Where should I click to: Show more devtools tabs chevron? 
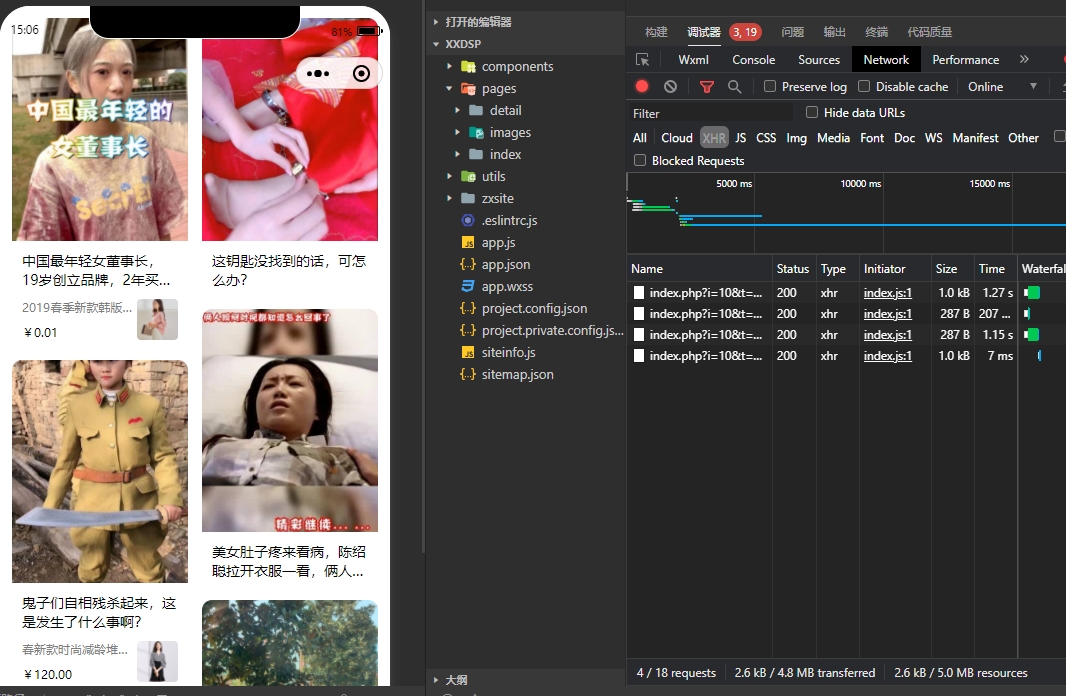pyautogui.click(x=1024, y=59)
